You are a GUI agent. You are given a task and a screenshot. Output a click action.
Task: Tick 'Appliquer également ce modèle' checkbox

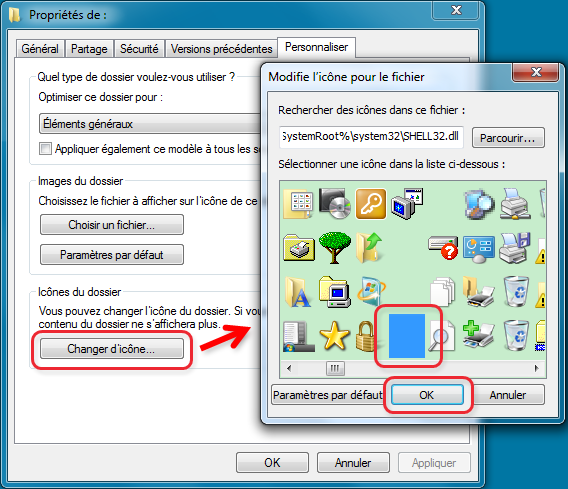(x=45, y=149)
